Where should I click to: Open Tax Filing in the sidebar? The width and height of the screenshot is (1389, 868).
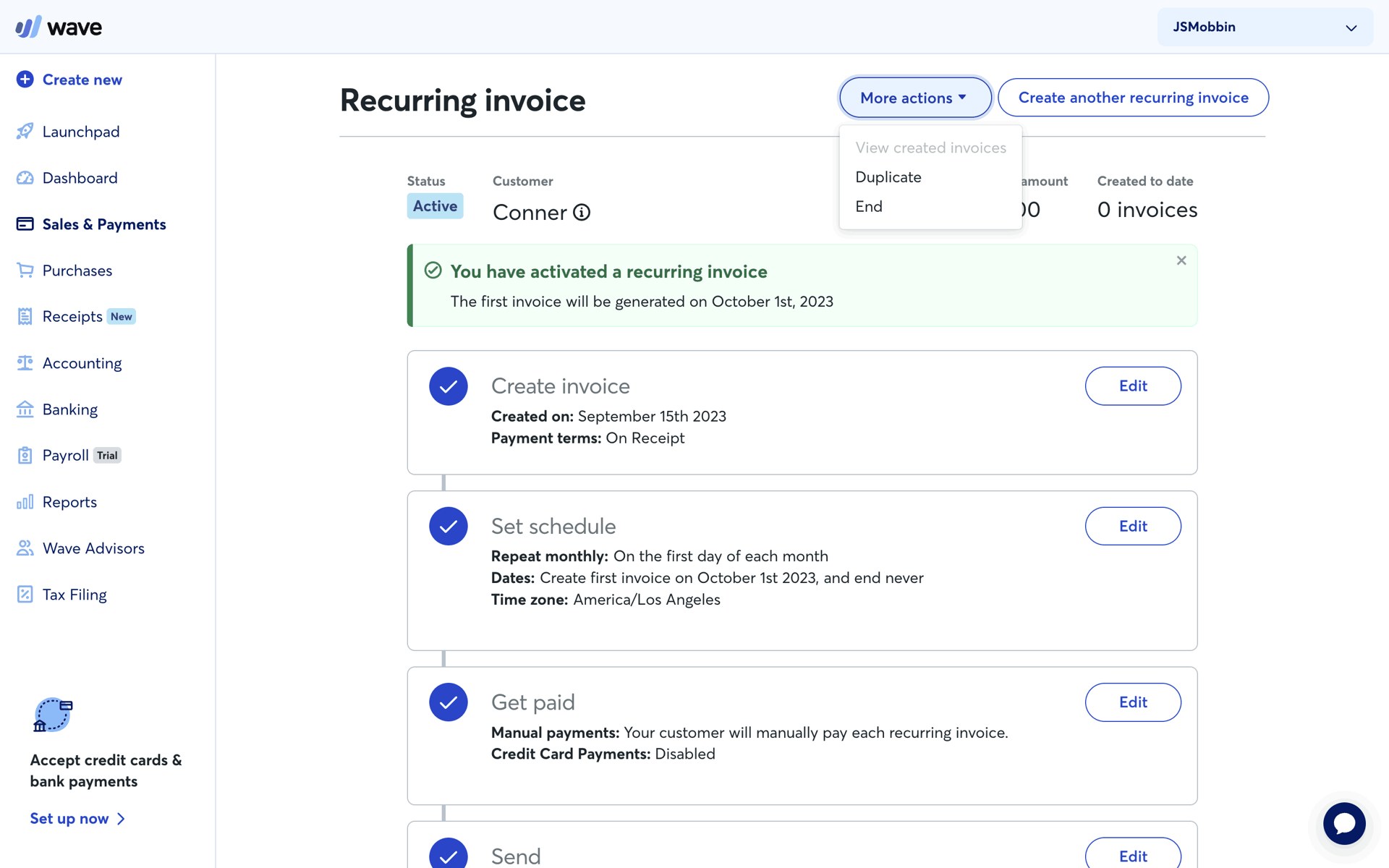pos(75,595)
